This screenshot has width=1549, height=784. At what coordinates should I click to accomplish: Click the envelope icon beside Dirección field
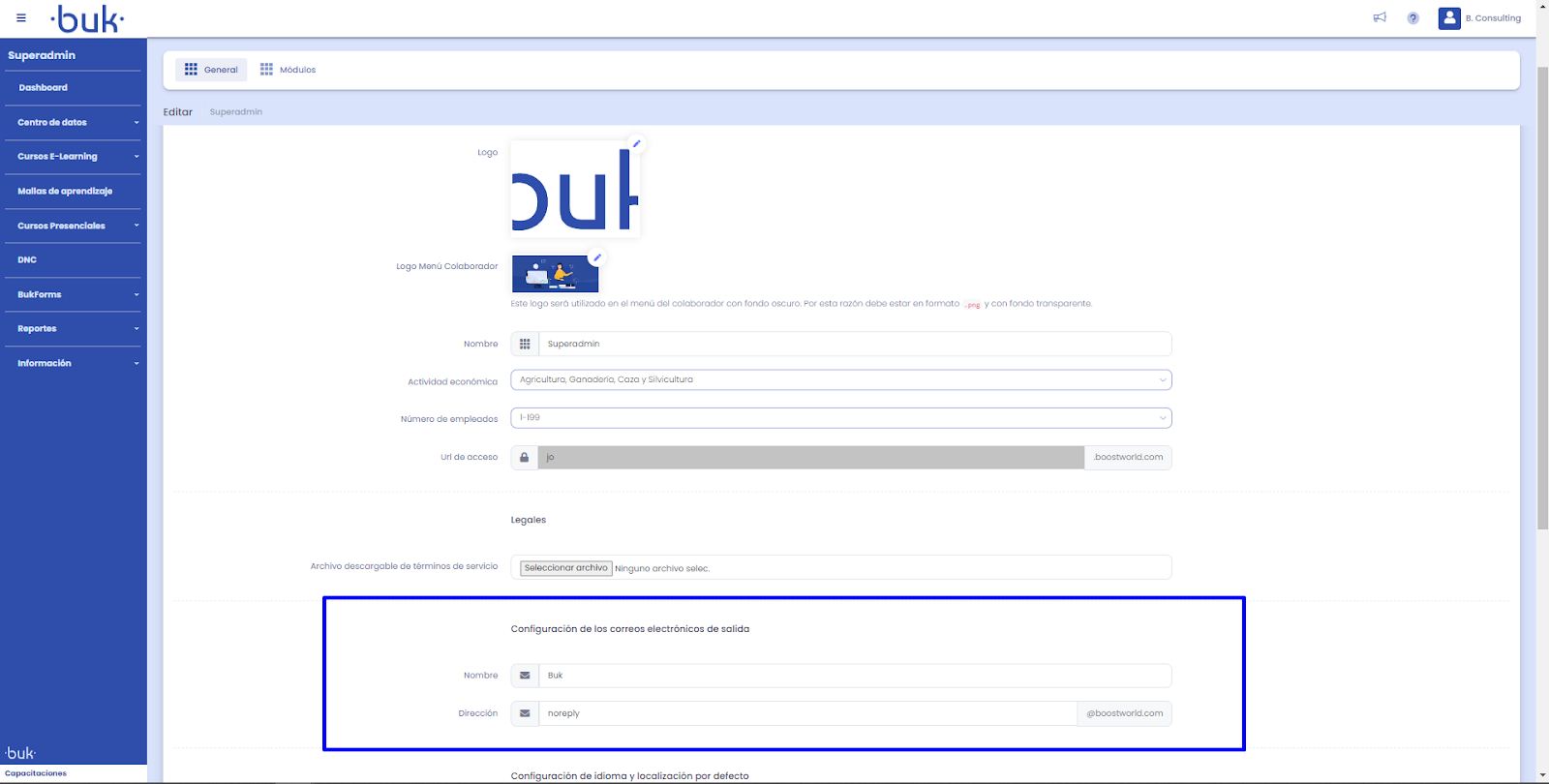(x=525, y=713)
